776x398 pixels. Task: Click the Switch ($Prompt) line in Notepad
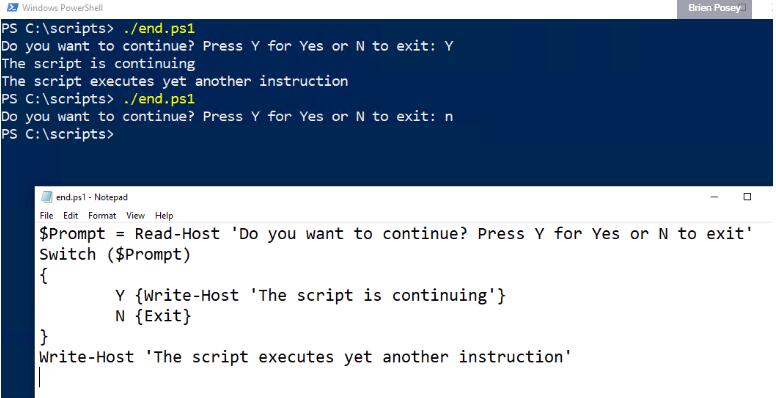coord(115,255)
